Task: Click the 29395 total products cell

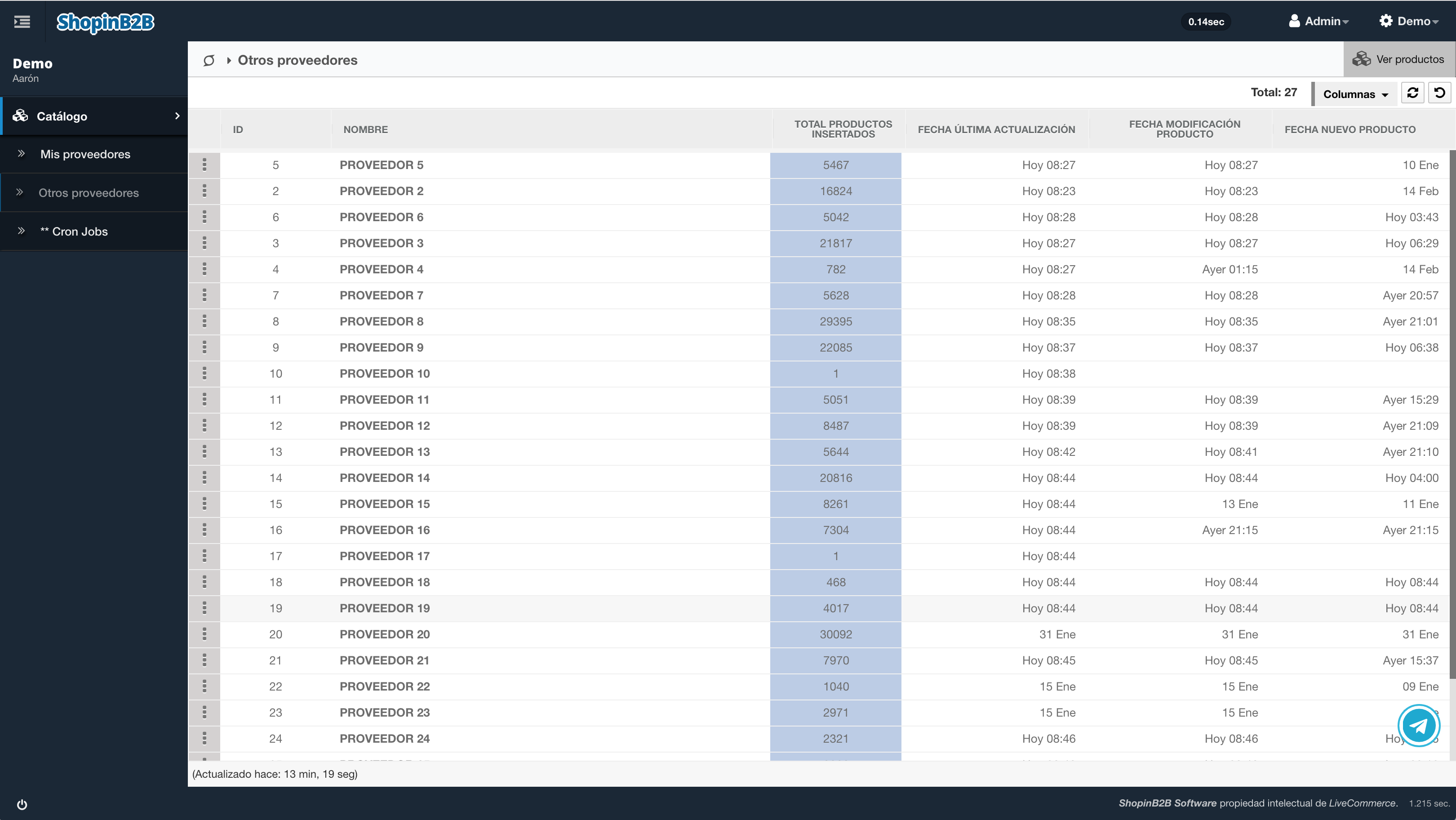Action: [x=835, y=321]
